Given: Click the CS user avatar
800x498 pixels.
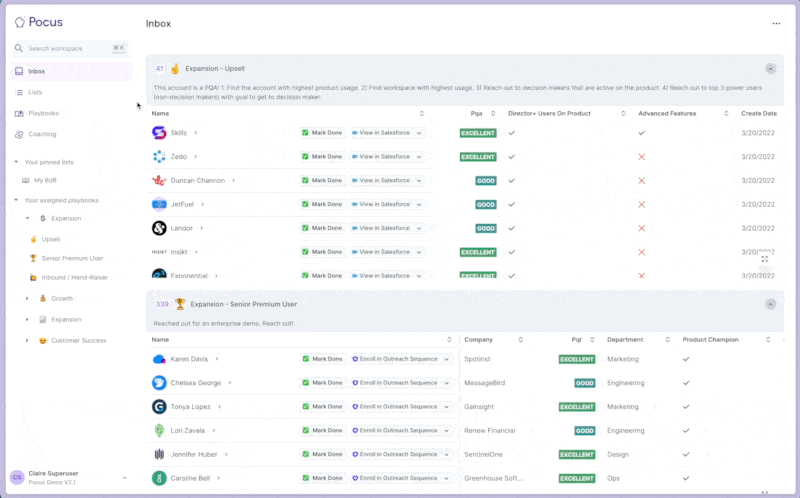Looking at the screenshot, I should 17,477.
